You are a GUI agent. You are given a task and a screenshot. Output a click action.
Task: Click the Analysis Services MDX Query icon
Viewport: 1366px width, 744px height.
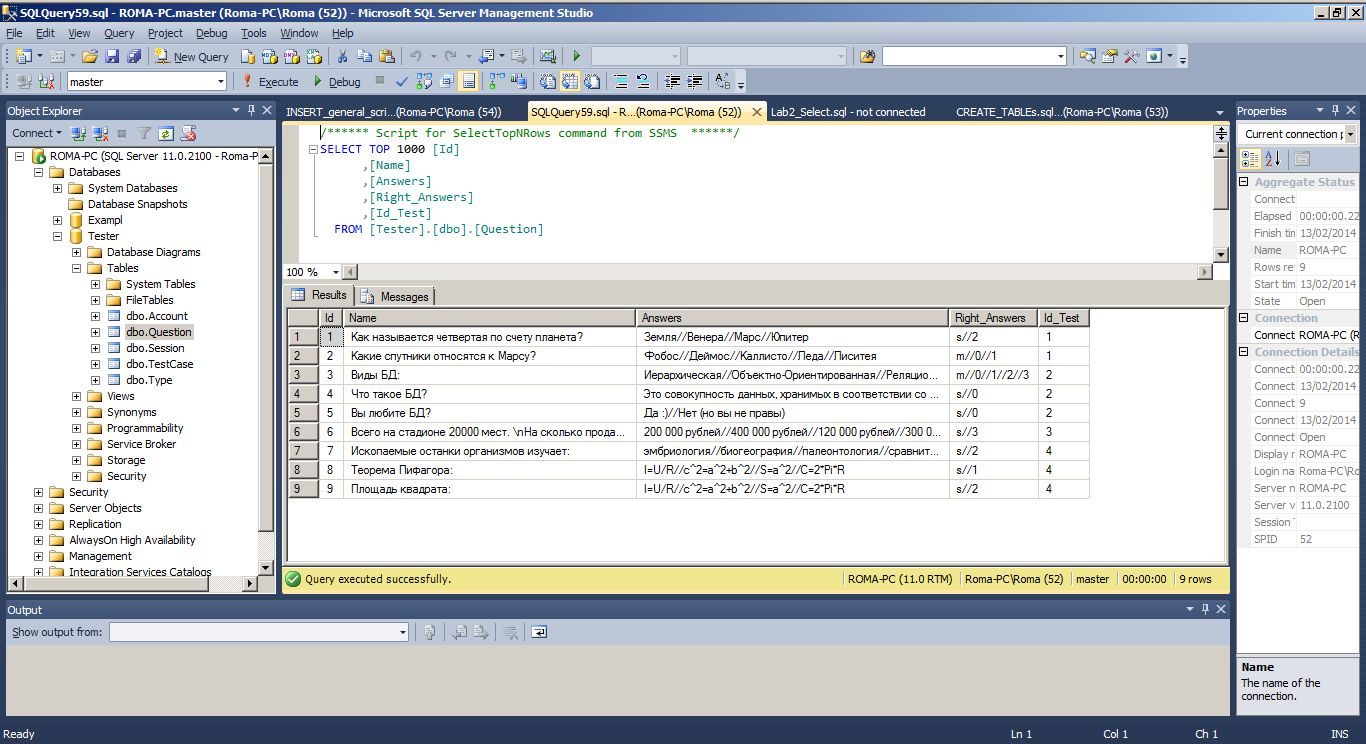pyautogui.click(x=269, y=57)
